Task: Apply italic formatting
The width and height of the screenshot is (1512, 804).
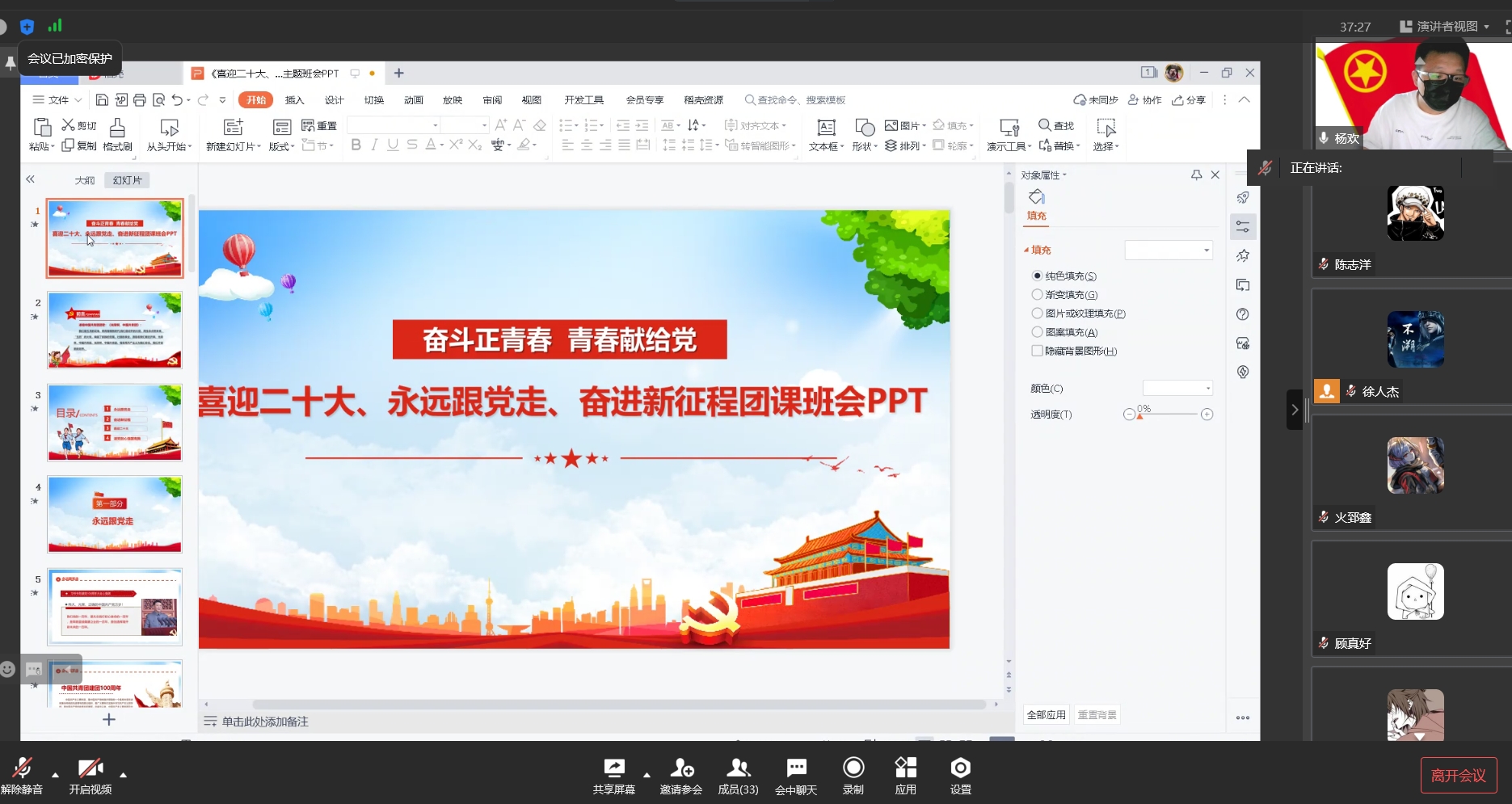Action: pos(374,145)
